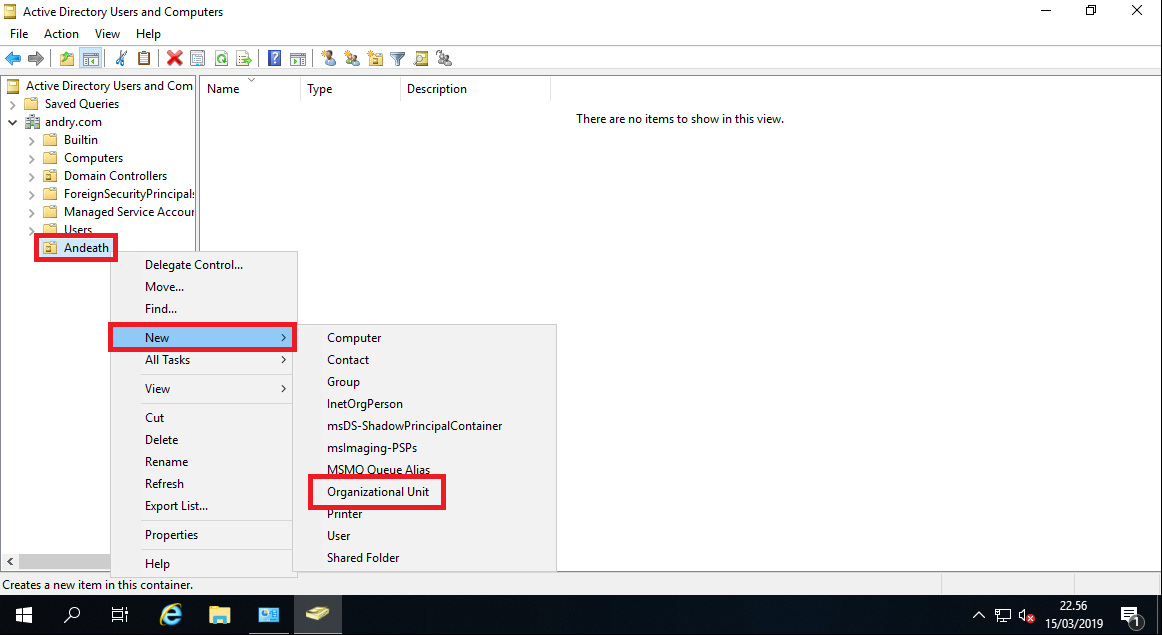Switch to Server Manager on the taskbar
The image size is (1162, 635).
(x=268, y=615)
